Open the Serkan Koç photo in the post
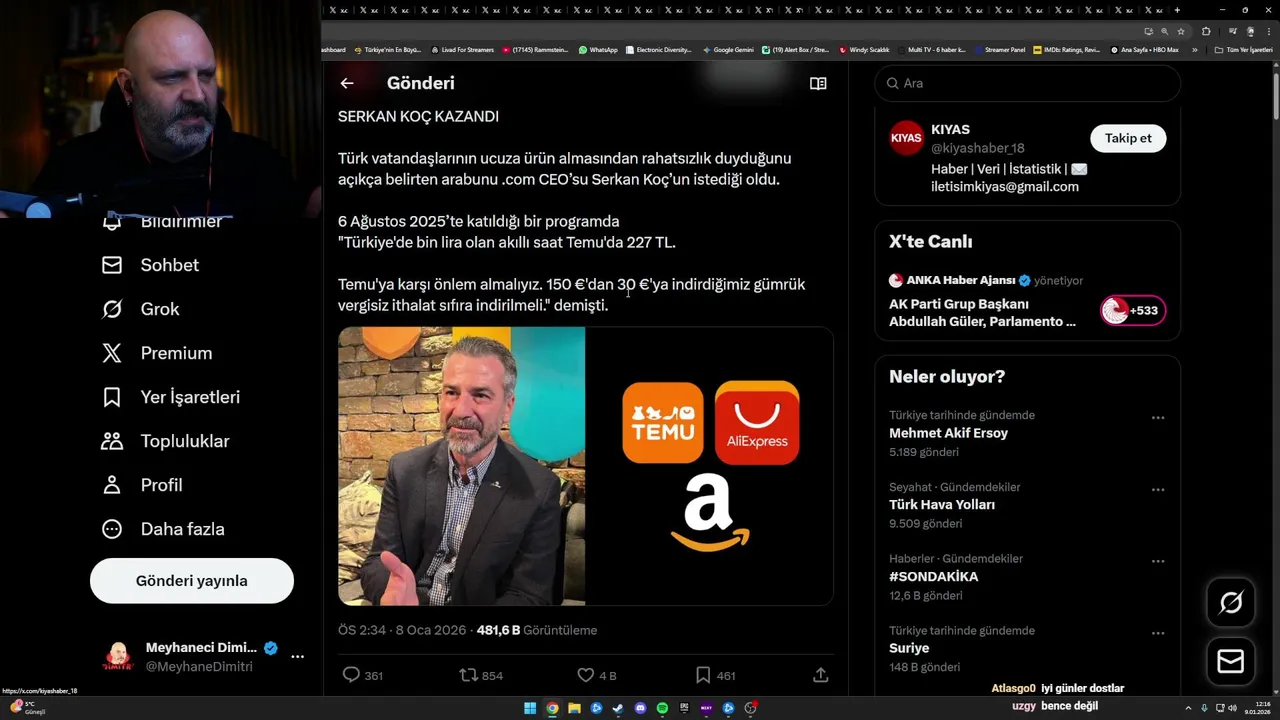The height and width of the screenshot is (720, 1280). click(x=462, y=466)
